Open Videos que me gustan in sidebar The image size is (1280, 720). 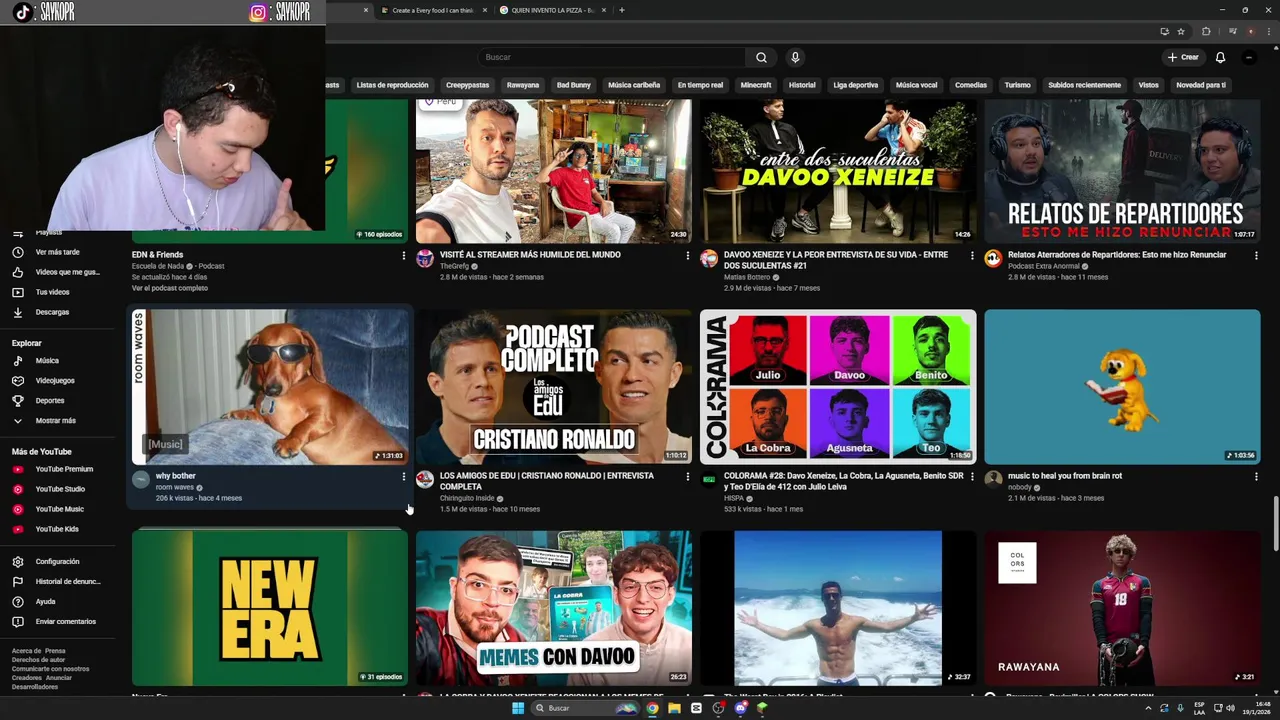point(57,272)
